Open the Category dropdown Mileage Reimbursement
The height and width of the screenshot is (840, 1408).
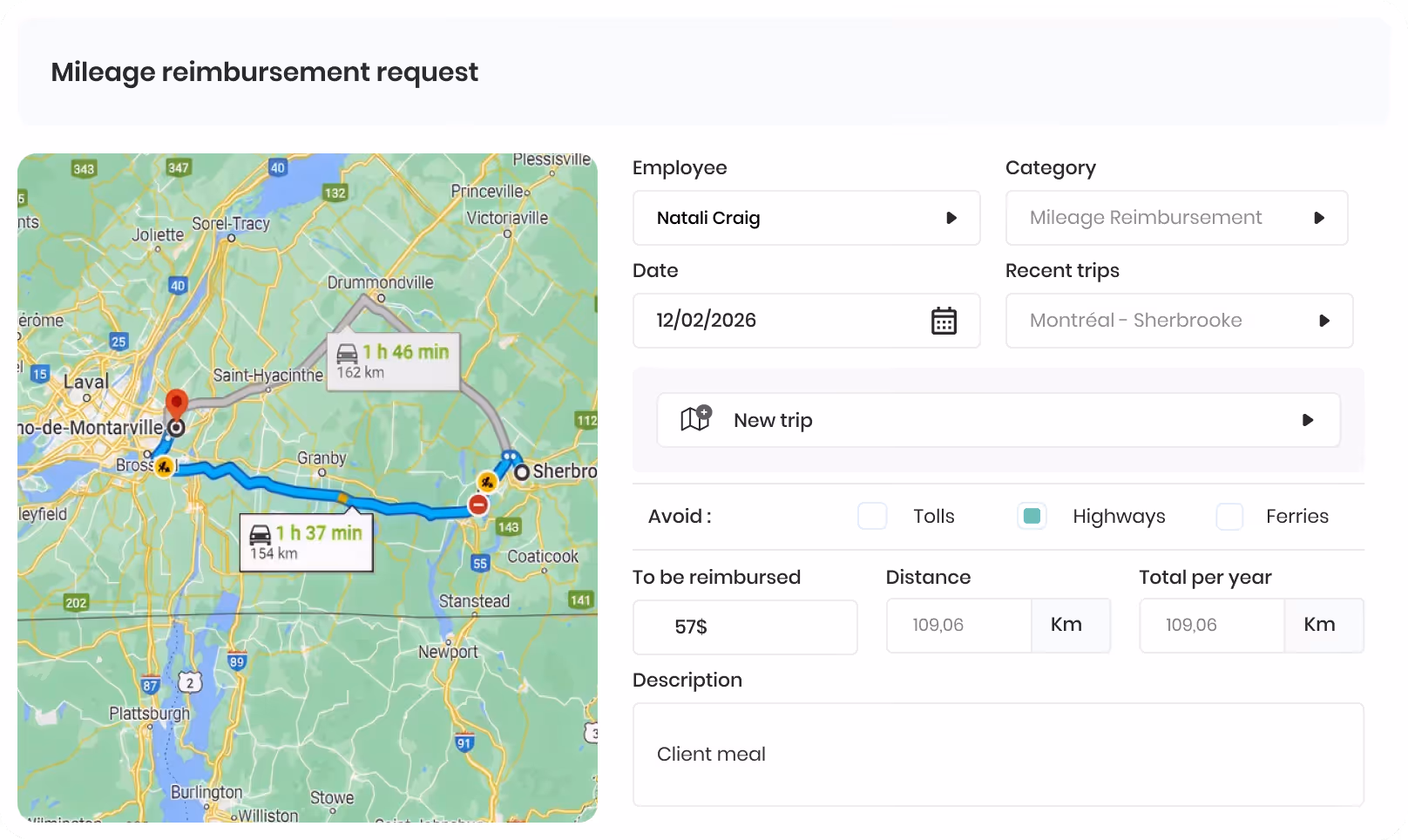coord(1176,218)
